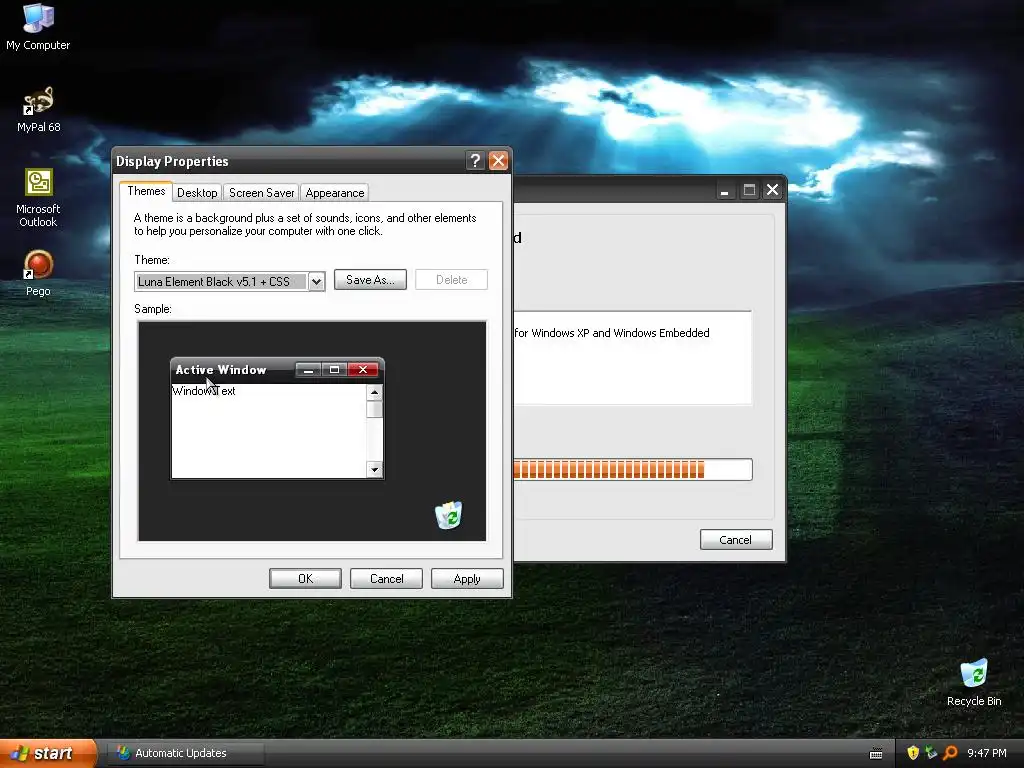Open the My Computer desktop icon
The height and width of the screenshot is (768, 1024).
tap(38, 27)
